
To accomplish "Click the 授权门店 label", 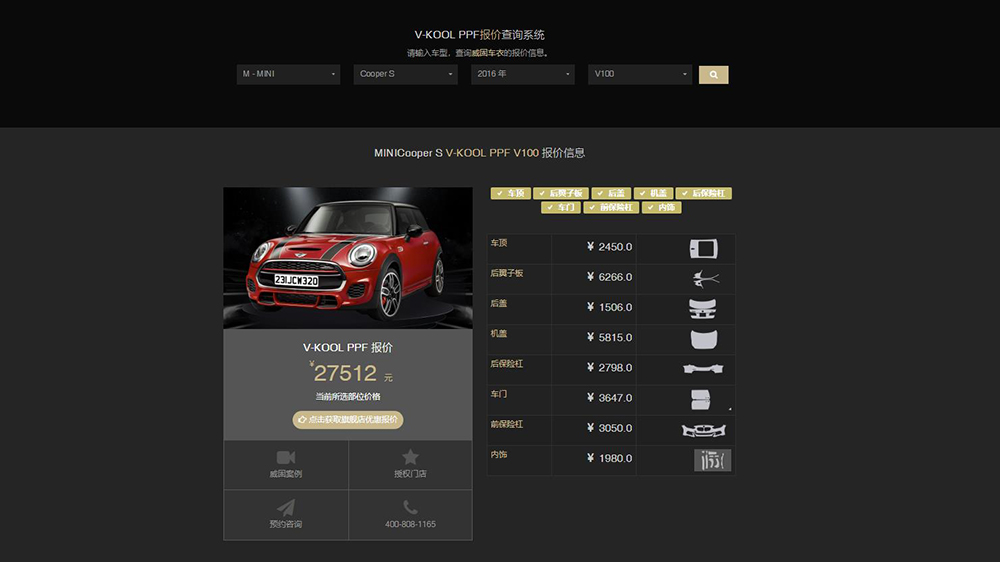I will click(410, 474).
